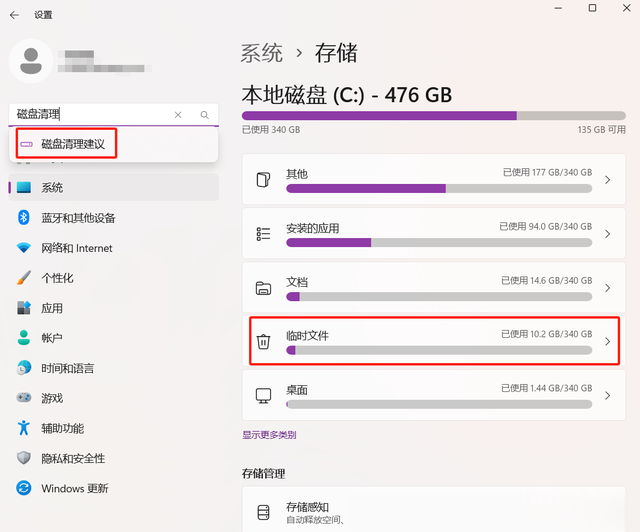Screen dimensions: 640x532
Task: Expand 安装的应用 chevron arrow
Action: pyautogui.click(x=607, y=234)
